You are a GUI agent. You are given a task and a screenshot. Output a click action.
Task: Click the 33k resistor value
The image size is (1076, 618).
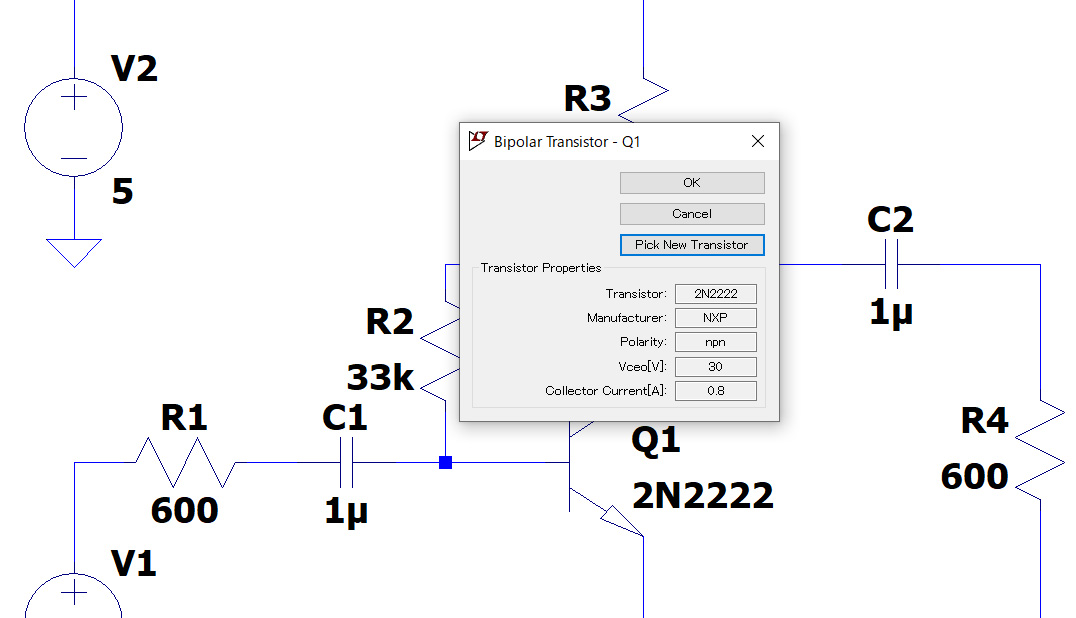(x=380, y=377)
